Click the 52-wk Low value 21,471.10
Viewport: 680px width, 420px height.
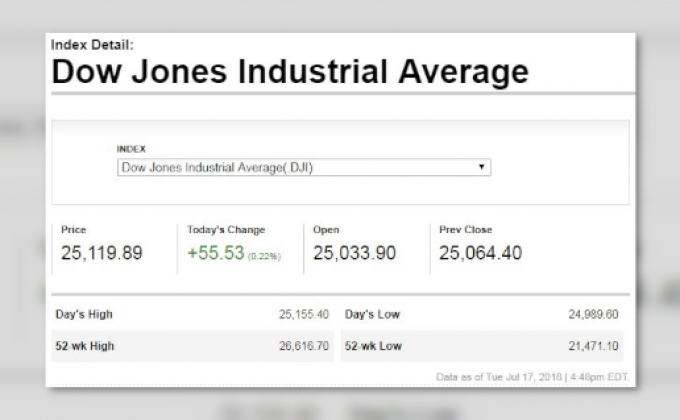(594, 345)
